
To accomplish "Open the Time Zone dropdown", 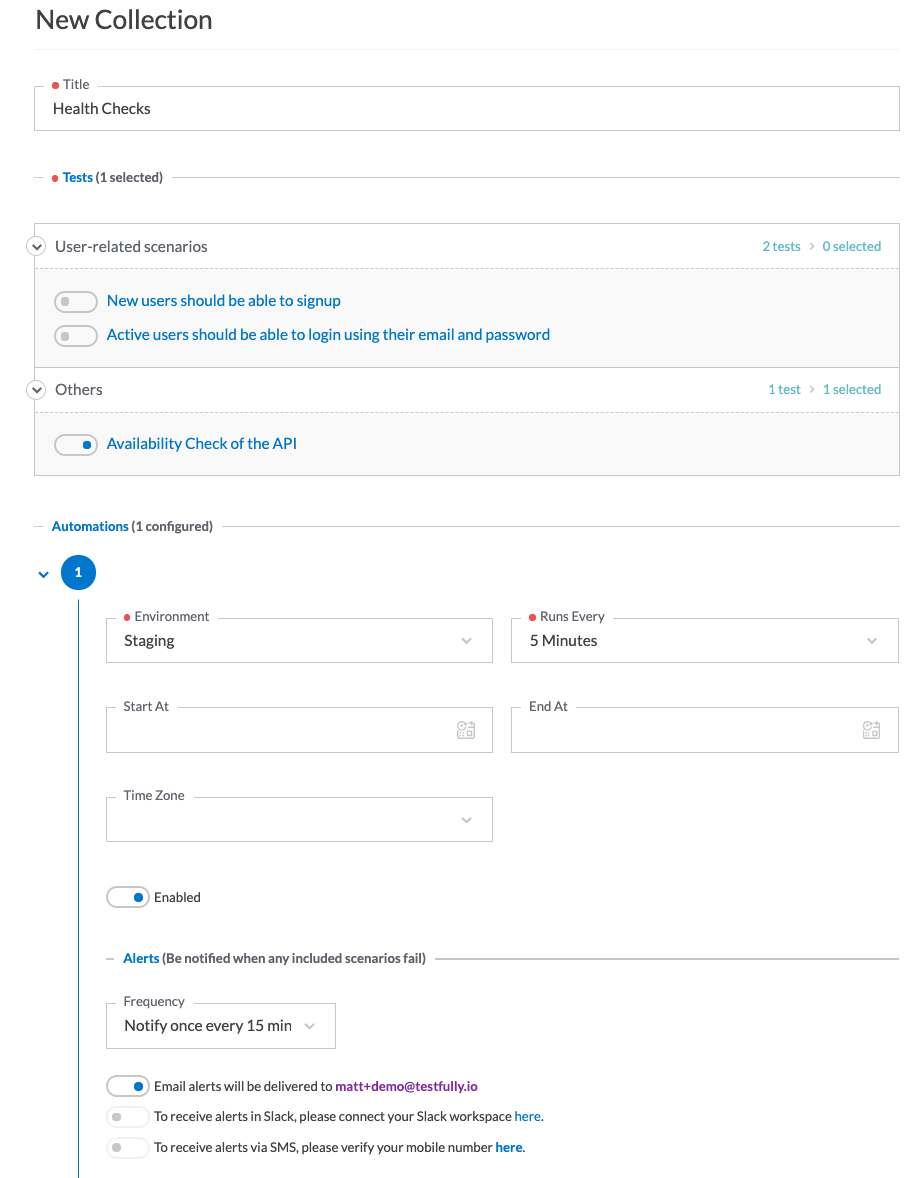I will click(x=299, y=820).
